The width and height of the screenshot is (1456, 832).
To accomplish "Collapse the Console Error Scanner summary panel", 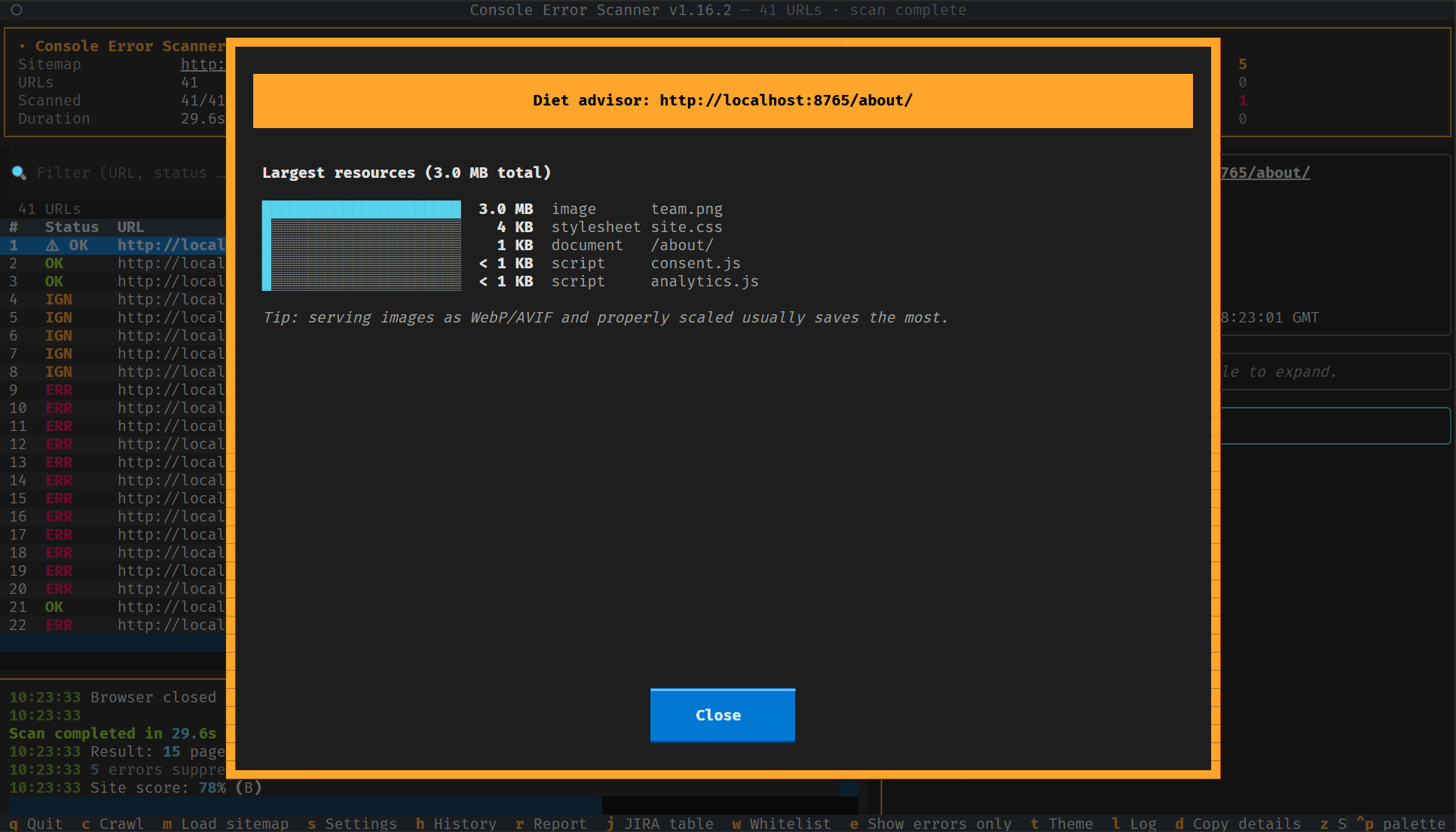I will [x=23, y=46].
